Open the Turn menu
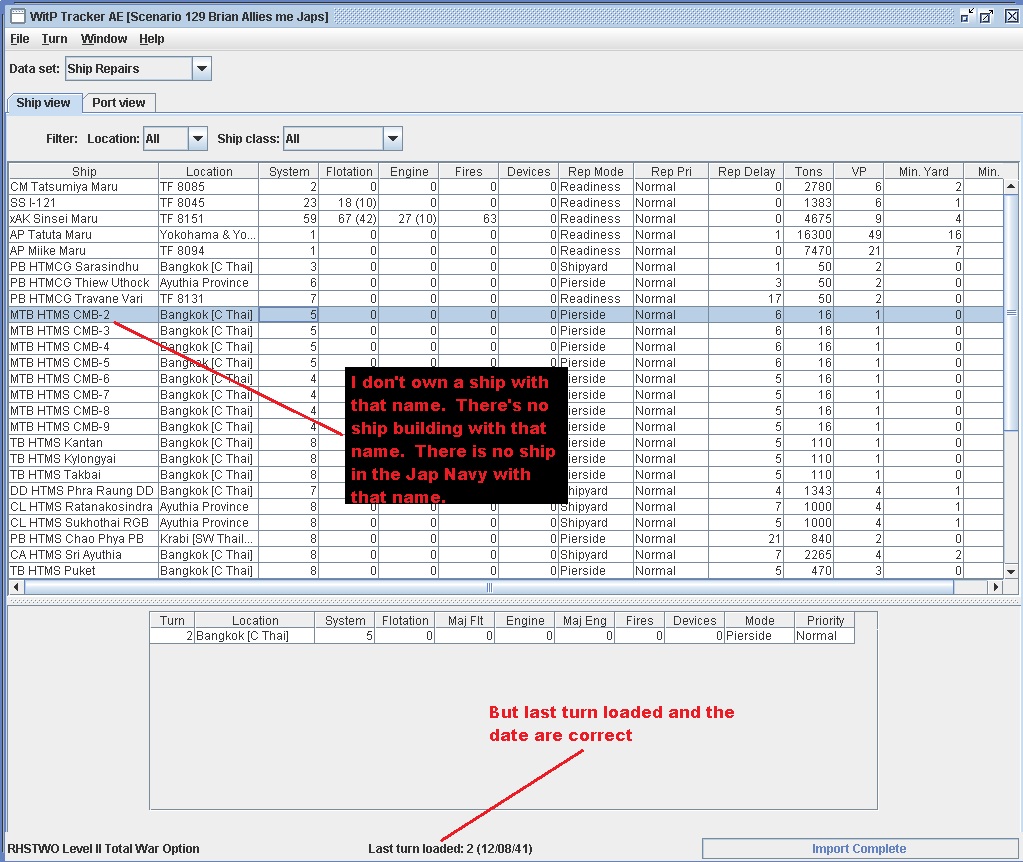This screenshot has height=862, width=1023. pos(54,38)
